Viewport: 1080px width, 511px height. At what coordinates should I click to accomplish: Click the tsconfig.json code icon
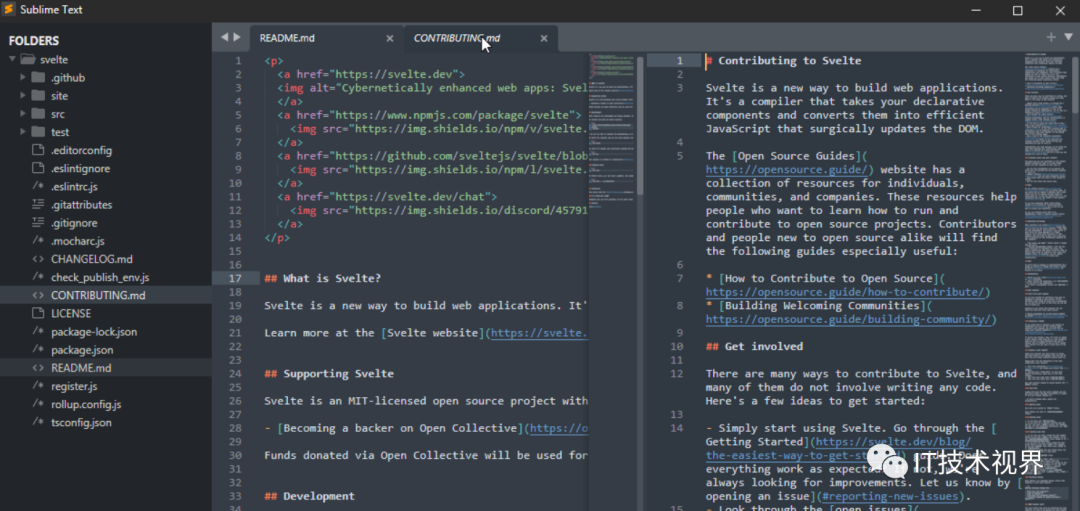[x=38, y=423]
